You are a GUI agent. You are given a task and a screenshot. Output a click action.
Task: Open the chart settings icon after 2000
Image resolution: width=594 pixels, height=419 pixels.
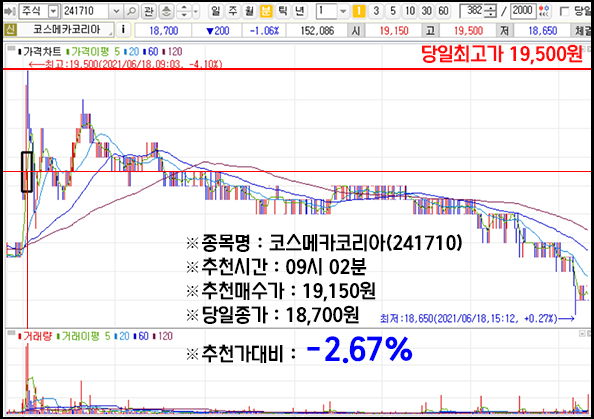tap(544, 11)
